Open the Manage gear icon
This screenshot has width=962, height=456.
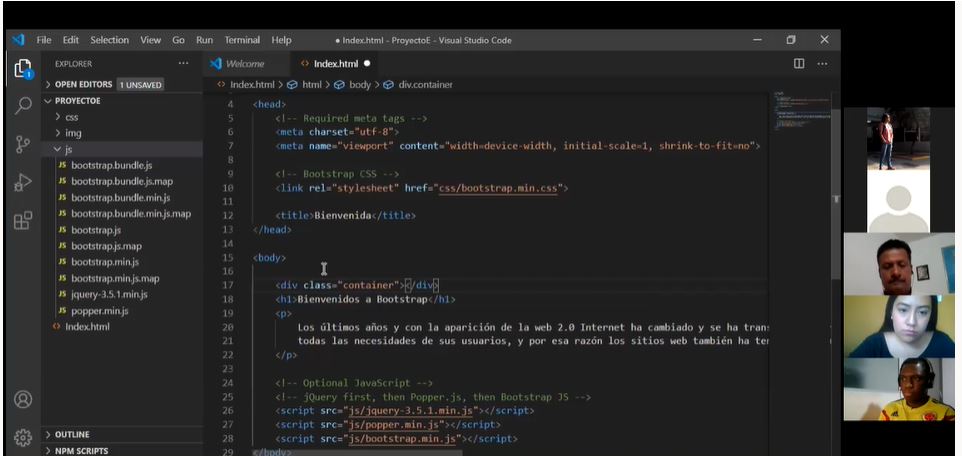(22, 437)
